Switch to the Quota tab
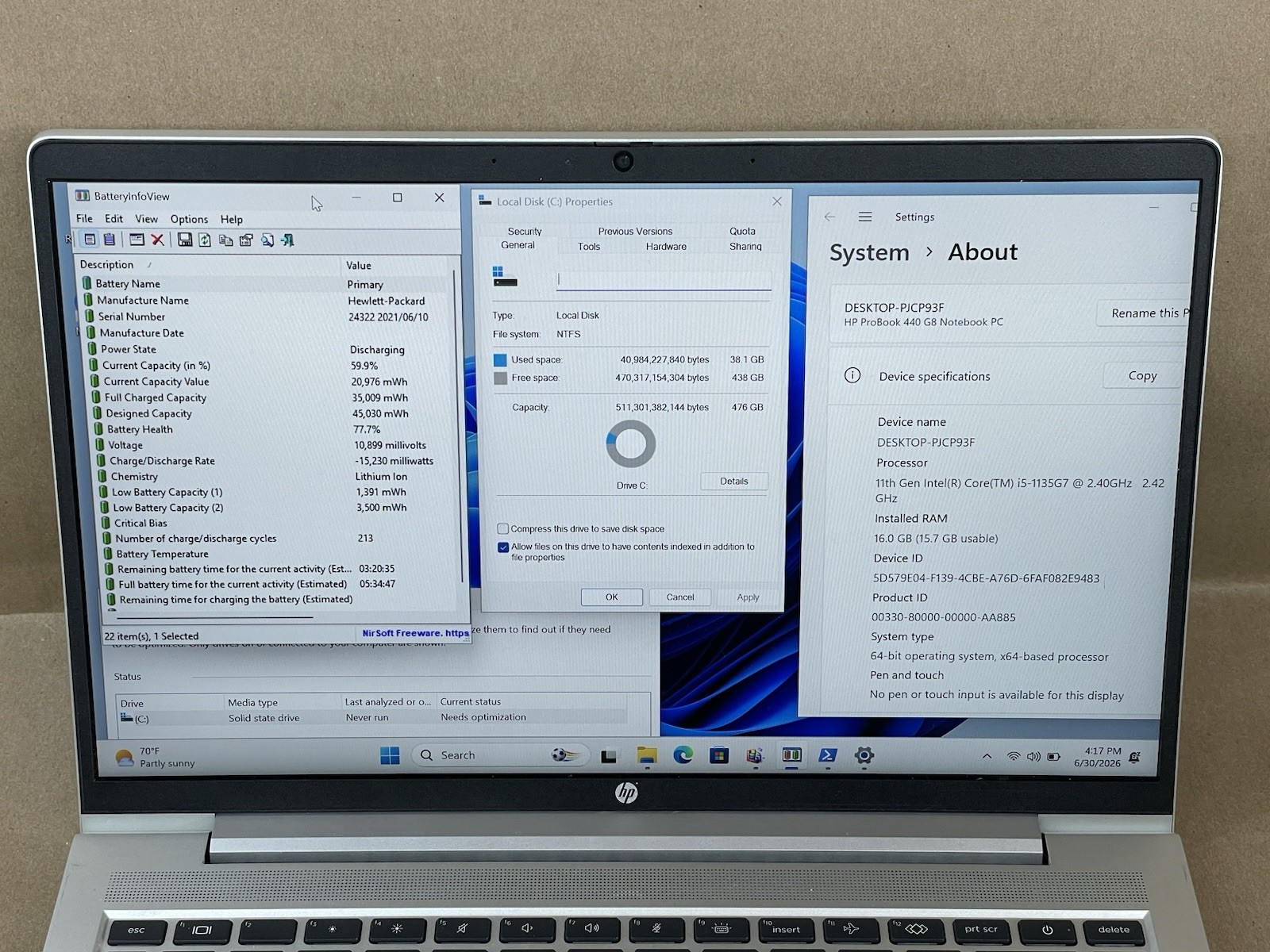 (x=742, y=231)
